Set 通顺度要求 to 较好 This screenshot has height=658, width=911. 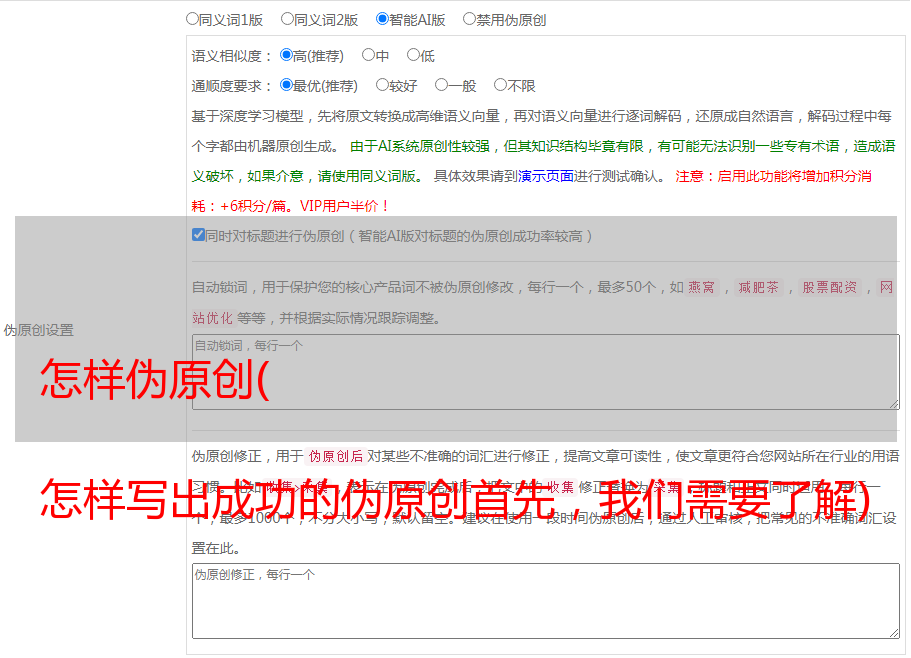point(382,85)
